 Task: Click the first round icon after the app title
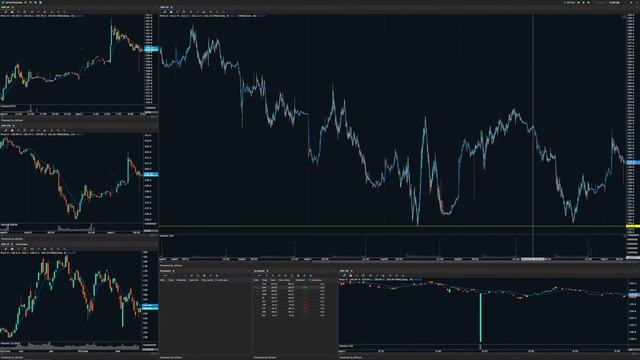tap(25, 2)
